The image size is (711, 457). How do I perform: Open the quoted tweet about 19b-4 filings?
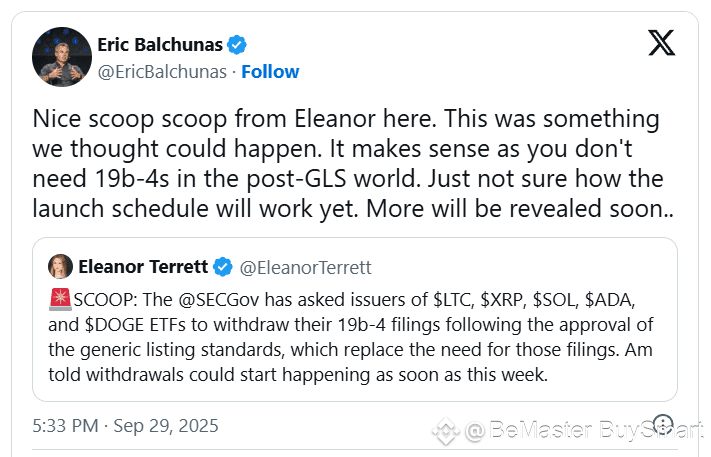355,319
